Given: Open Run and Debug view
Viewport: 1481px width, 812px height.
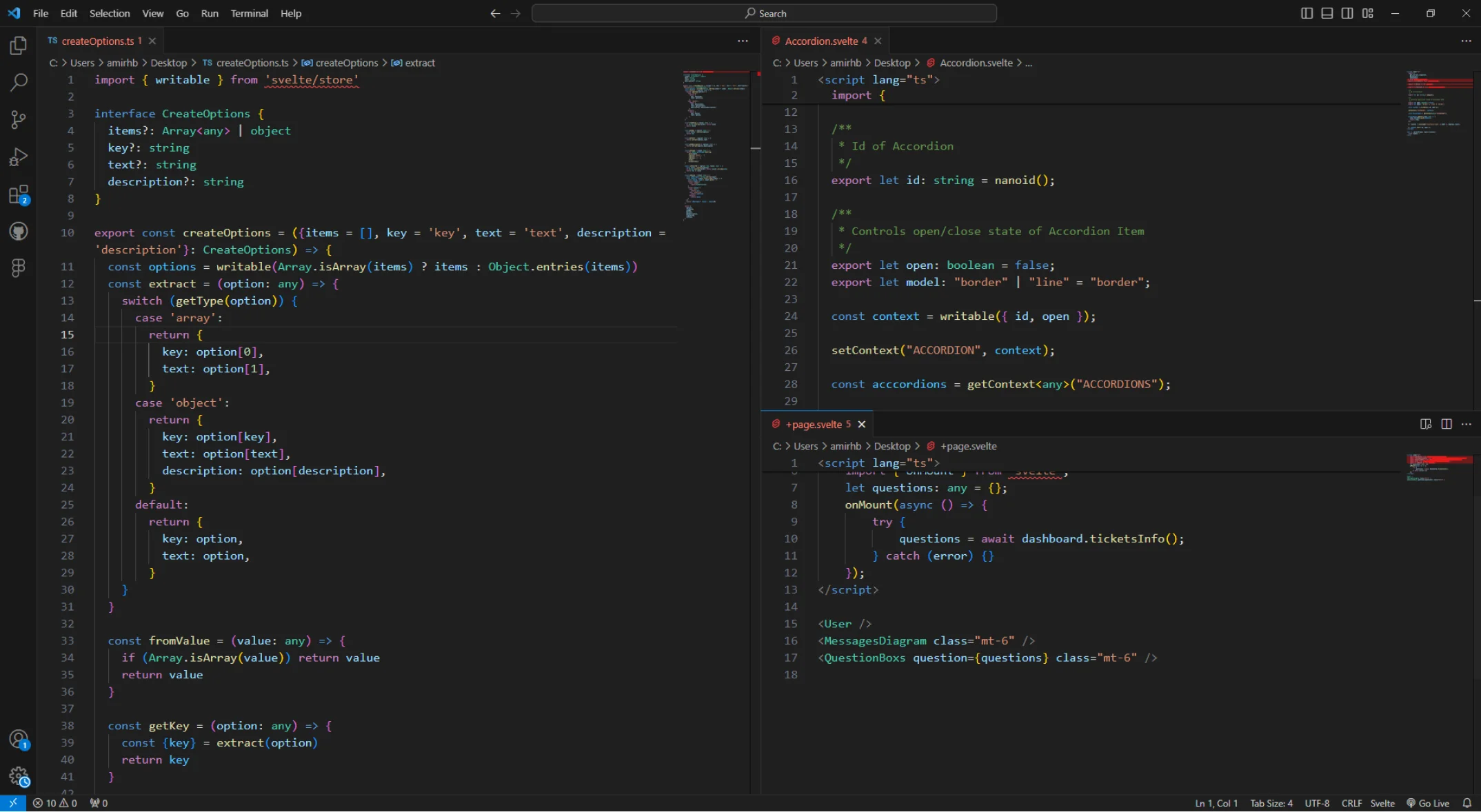Looking at the screenshot, I should [x=19, y=157].
